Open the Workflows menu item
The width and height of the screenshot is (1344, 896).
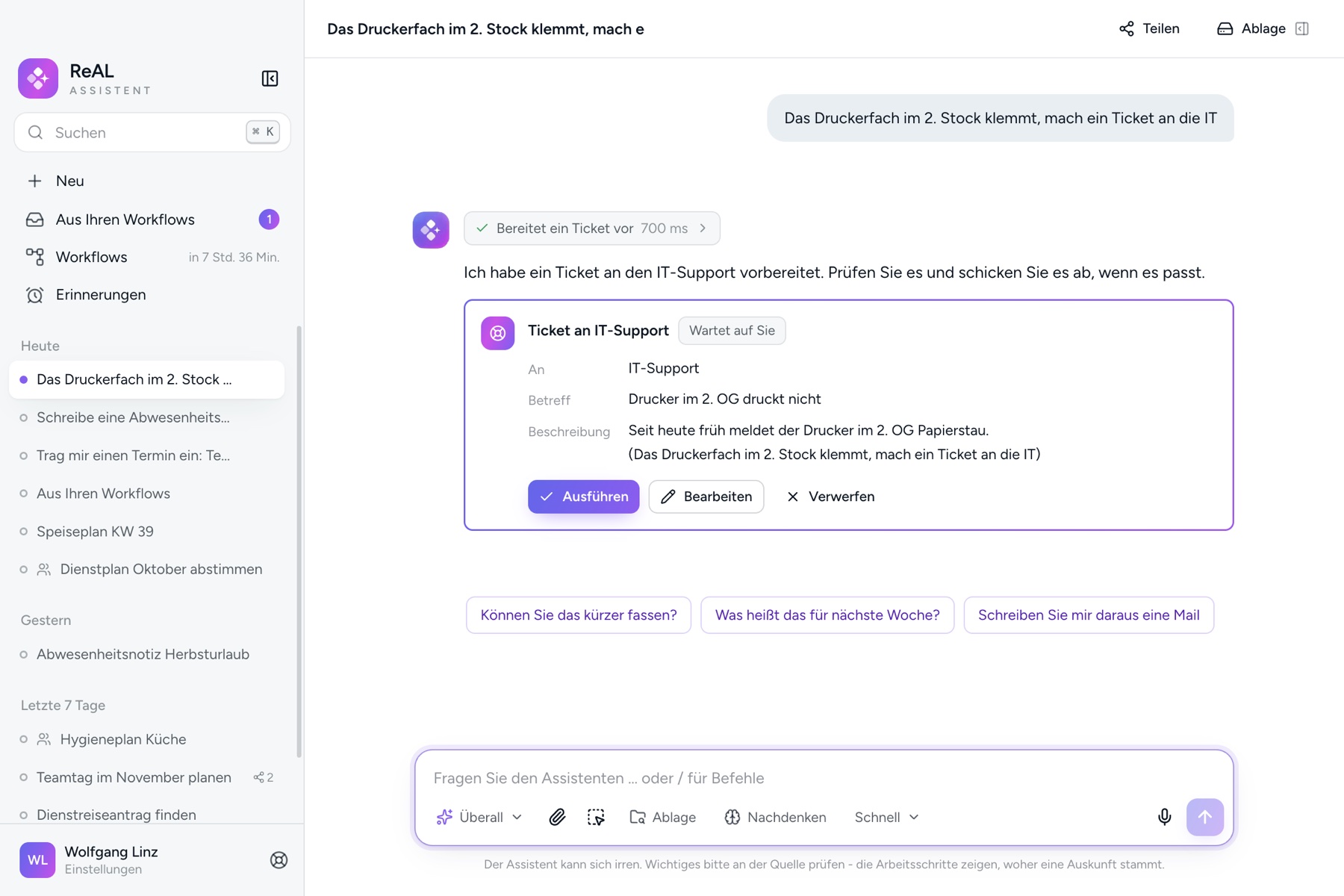coord(152,257)
